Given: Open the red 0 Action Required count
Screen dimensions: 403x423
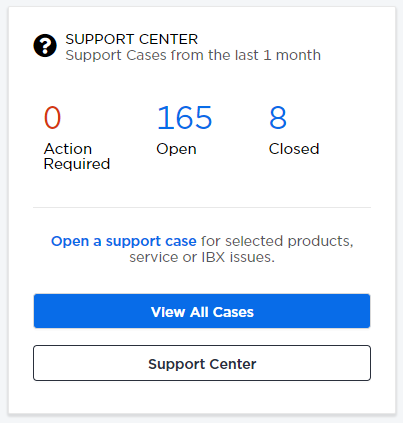Looking at the screenshot, I should [x=52, y=118].
